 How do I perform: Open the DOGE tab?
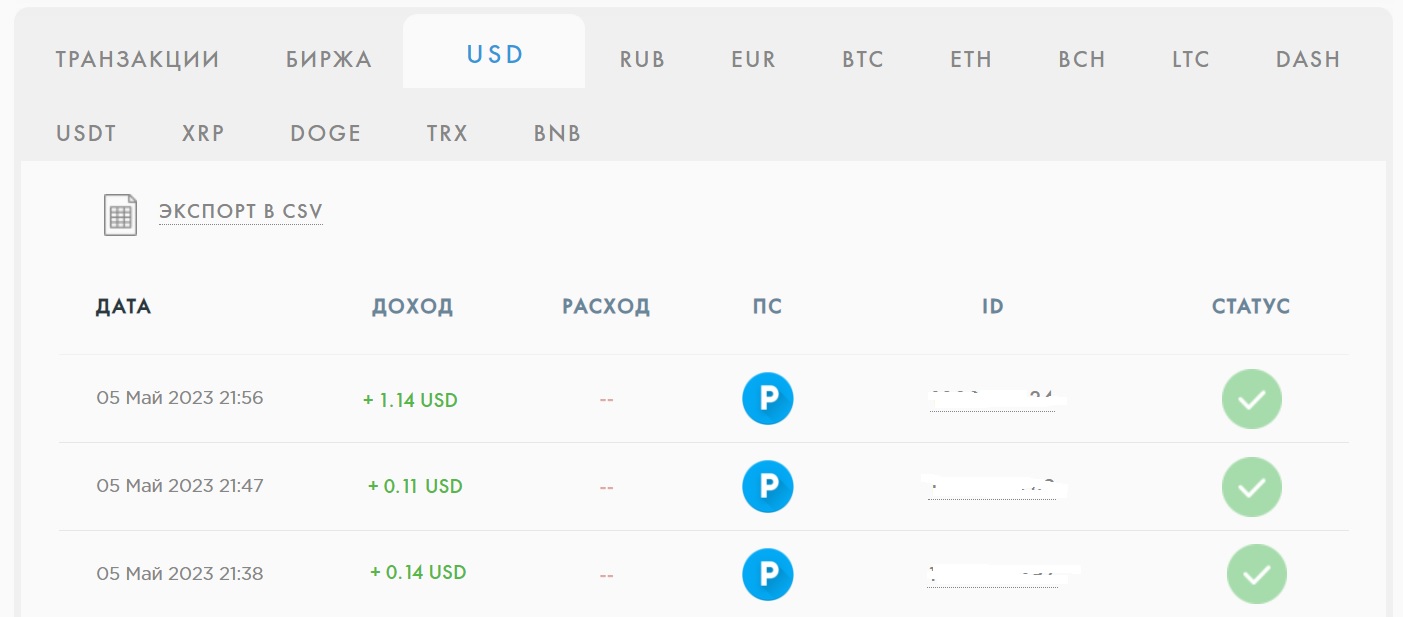[325, 133]
